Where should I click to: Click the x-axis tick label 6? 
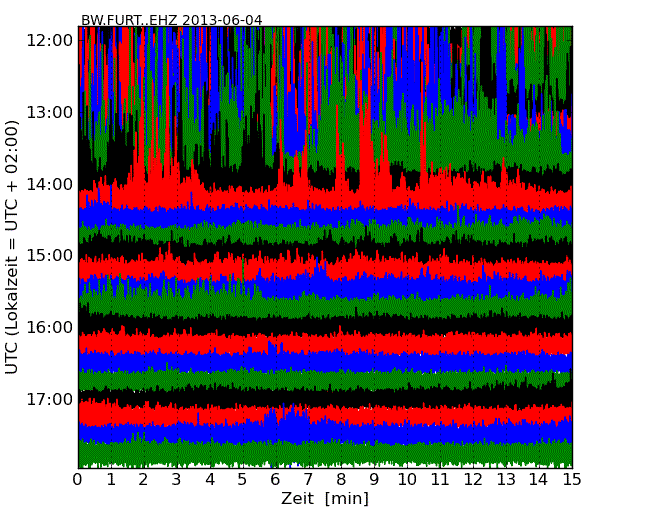point(275,480)
